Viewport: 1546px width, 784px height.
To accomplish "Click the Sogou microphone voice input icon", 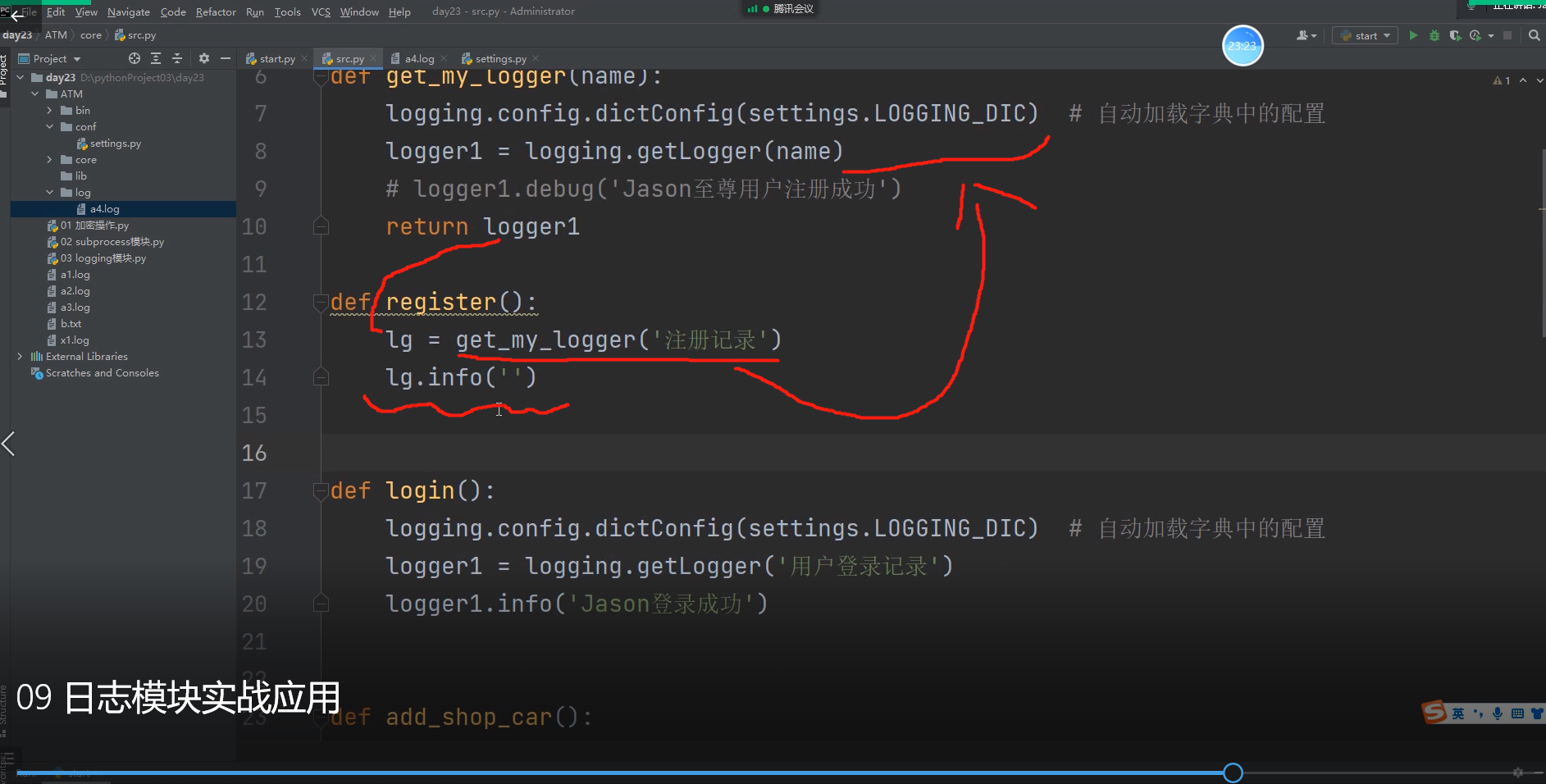I will 1498,713.
